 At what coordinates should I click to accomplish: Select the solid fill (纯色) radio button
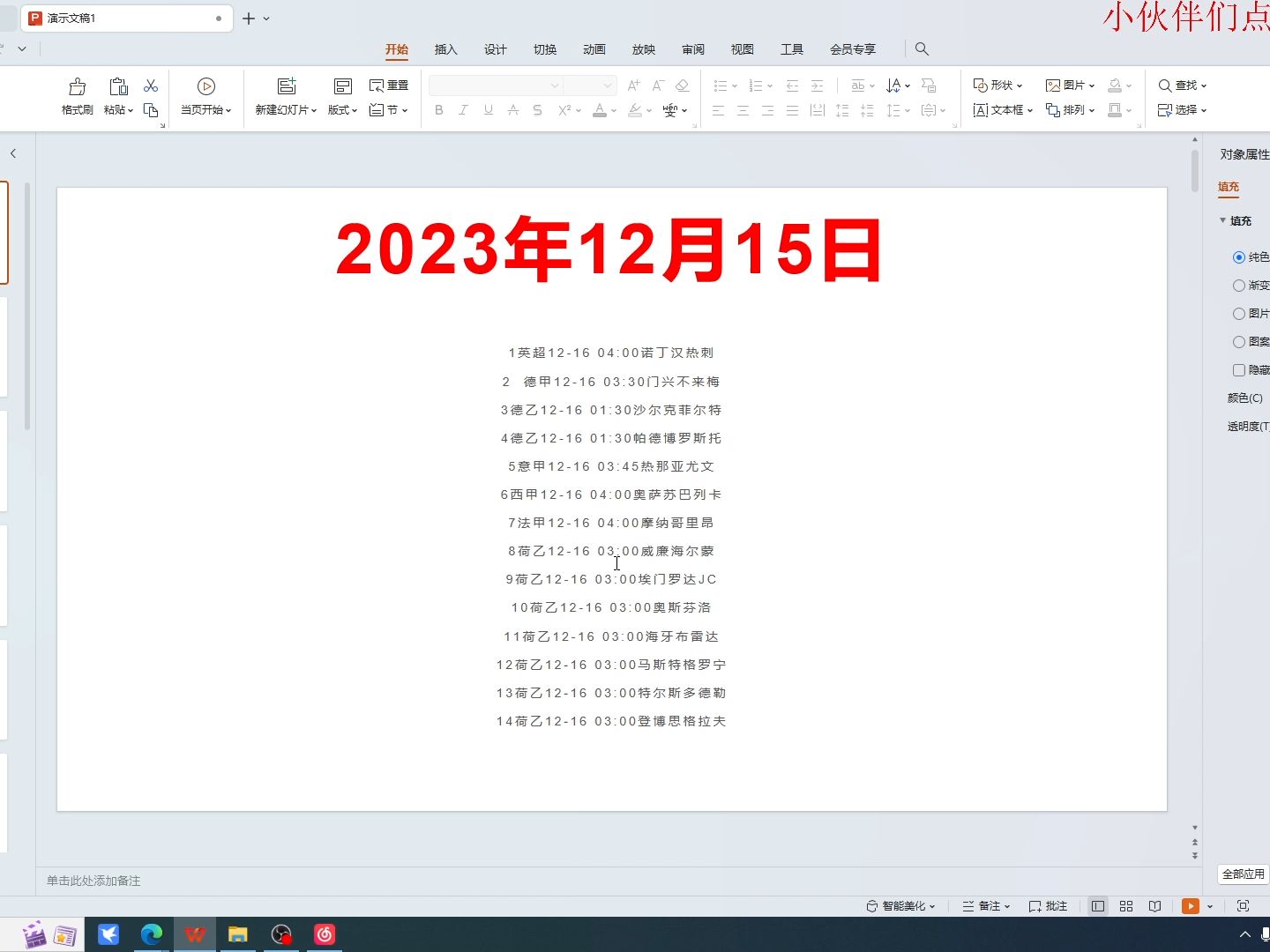(1239, 257)
